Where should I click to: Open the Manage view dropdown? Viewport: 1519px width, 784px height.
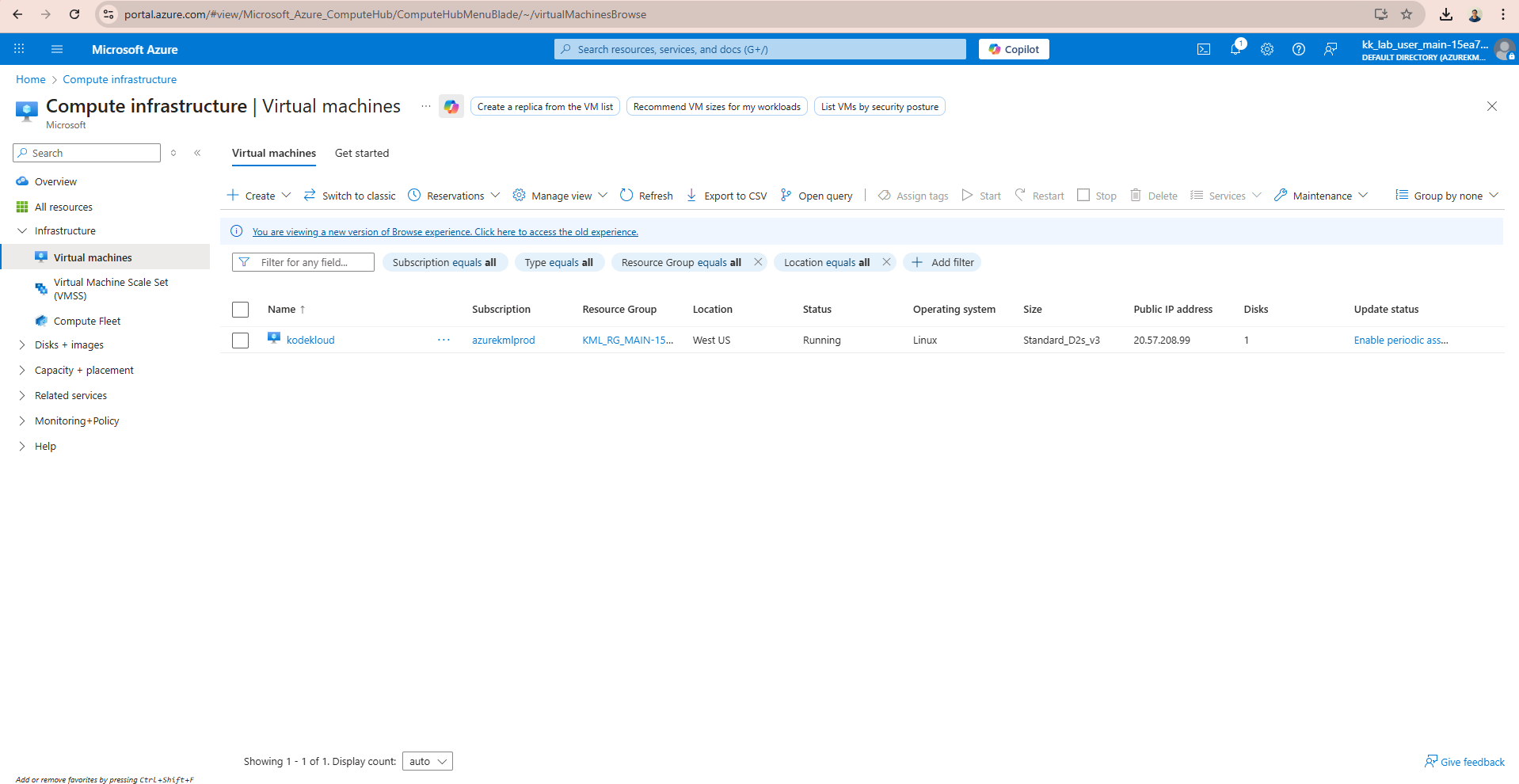(x=560, y=196)
